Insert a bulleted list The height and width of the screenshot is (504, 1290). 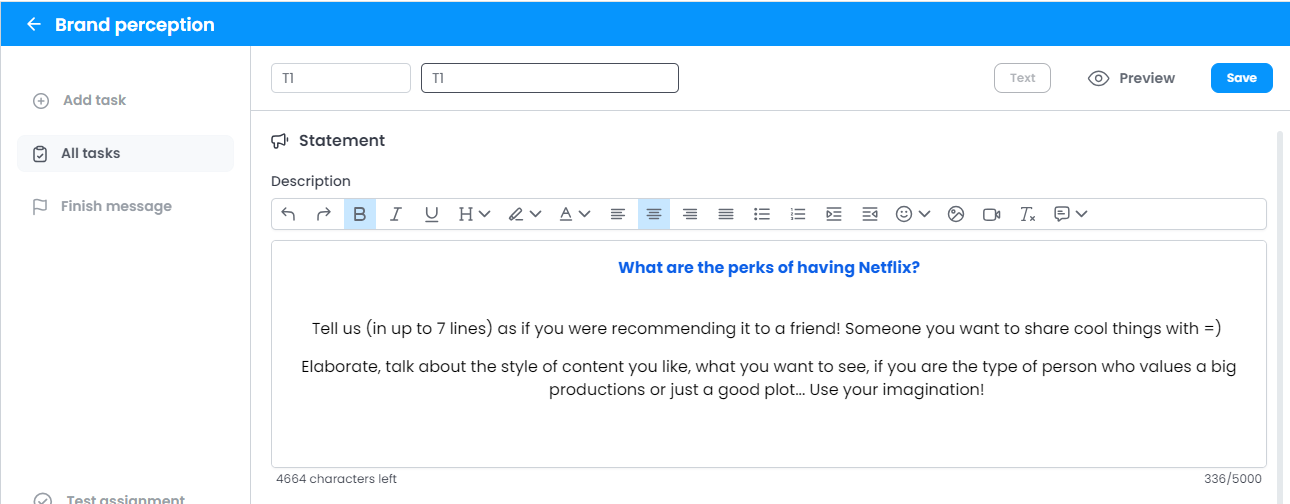point(762,214)
